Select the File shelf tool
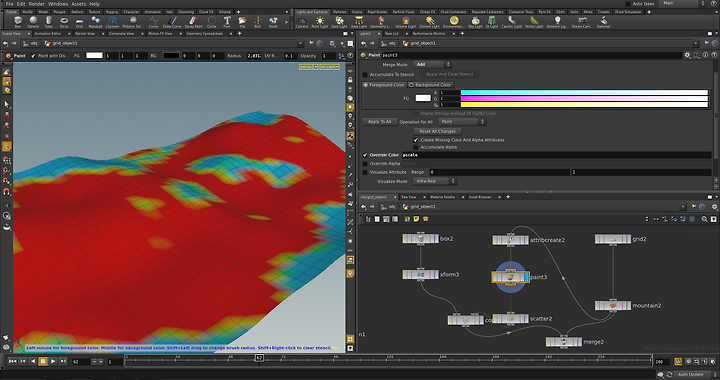Screen dimensions: 720x380 (242, 22)
